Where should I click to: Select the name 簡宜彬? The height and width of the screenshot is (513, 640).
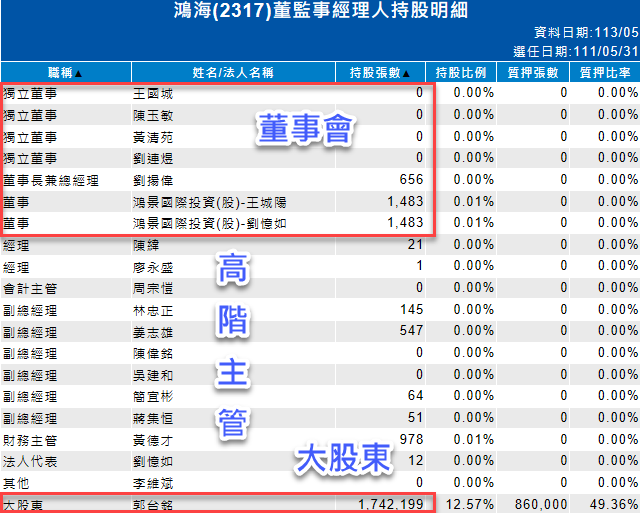tap(153, 397)
